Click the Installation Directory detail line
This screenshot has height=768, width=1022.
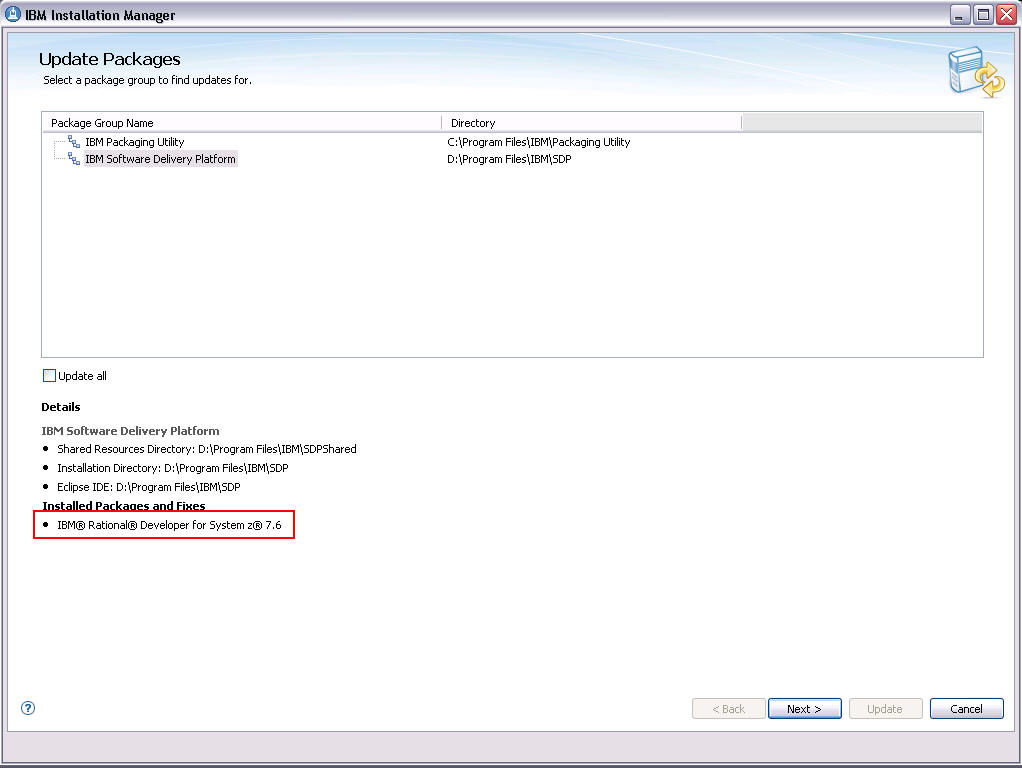point(173,468)
